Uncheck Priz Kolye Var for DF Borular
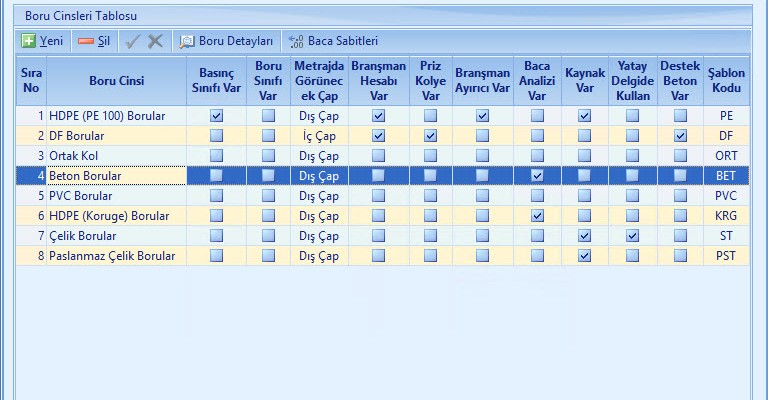Viewport: 768px width, 400px height. 431,136
